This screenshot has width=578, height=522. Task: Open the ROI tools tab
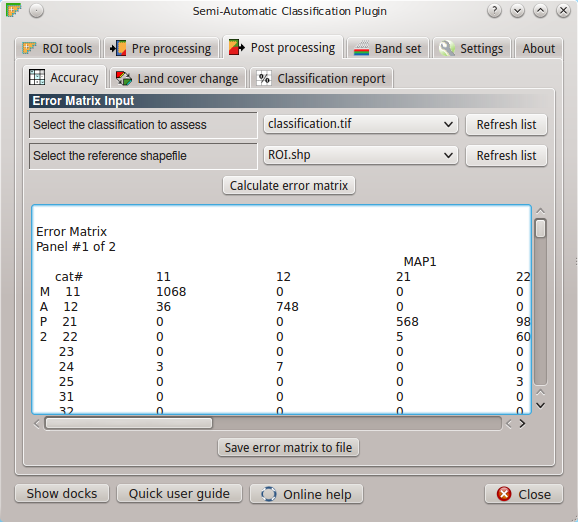pyautogui.click(x=58, y=48)
